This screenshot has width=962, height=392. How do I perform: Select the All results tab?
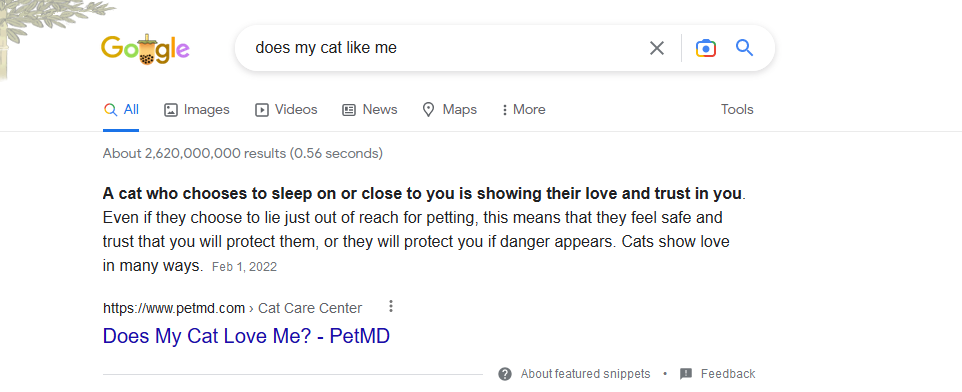click(121, 110)
